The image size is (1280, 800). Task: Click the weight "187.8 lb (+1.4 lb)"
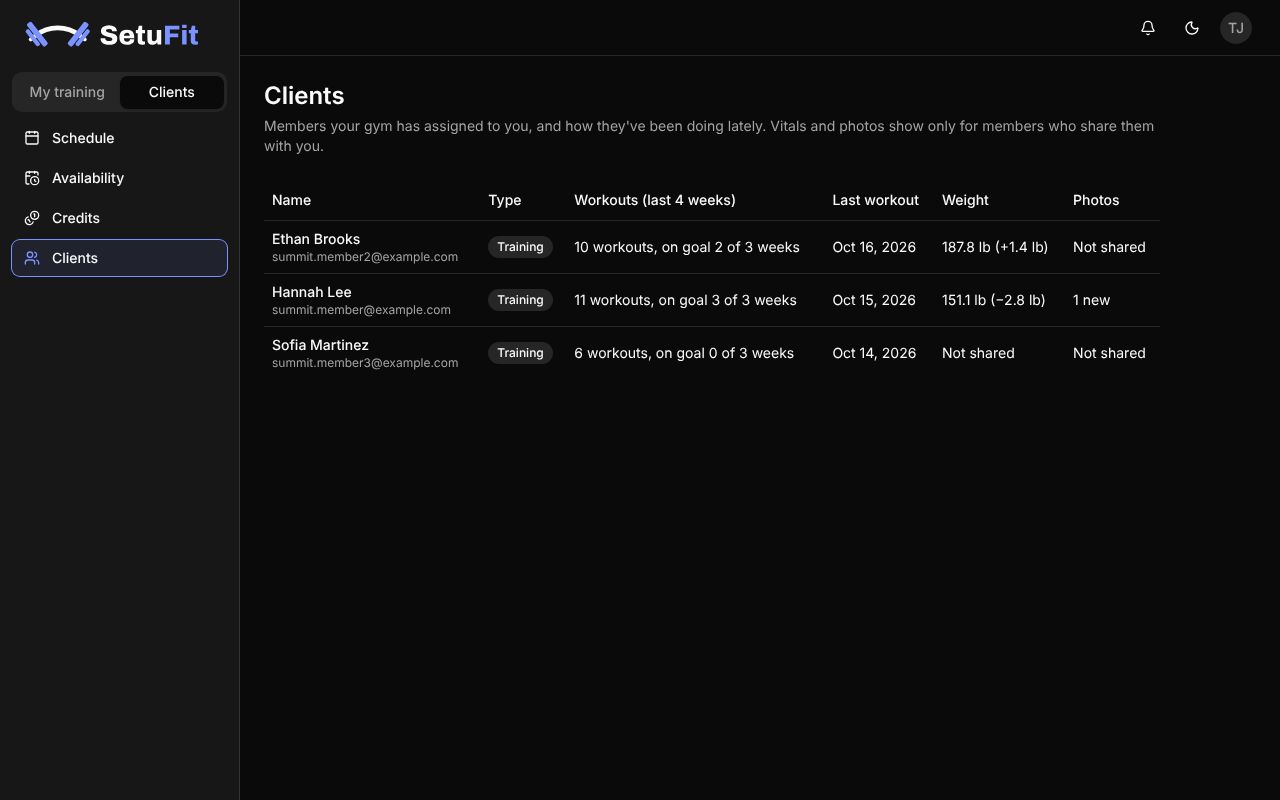[x=995, y=247]
